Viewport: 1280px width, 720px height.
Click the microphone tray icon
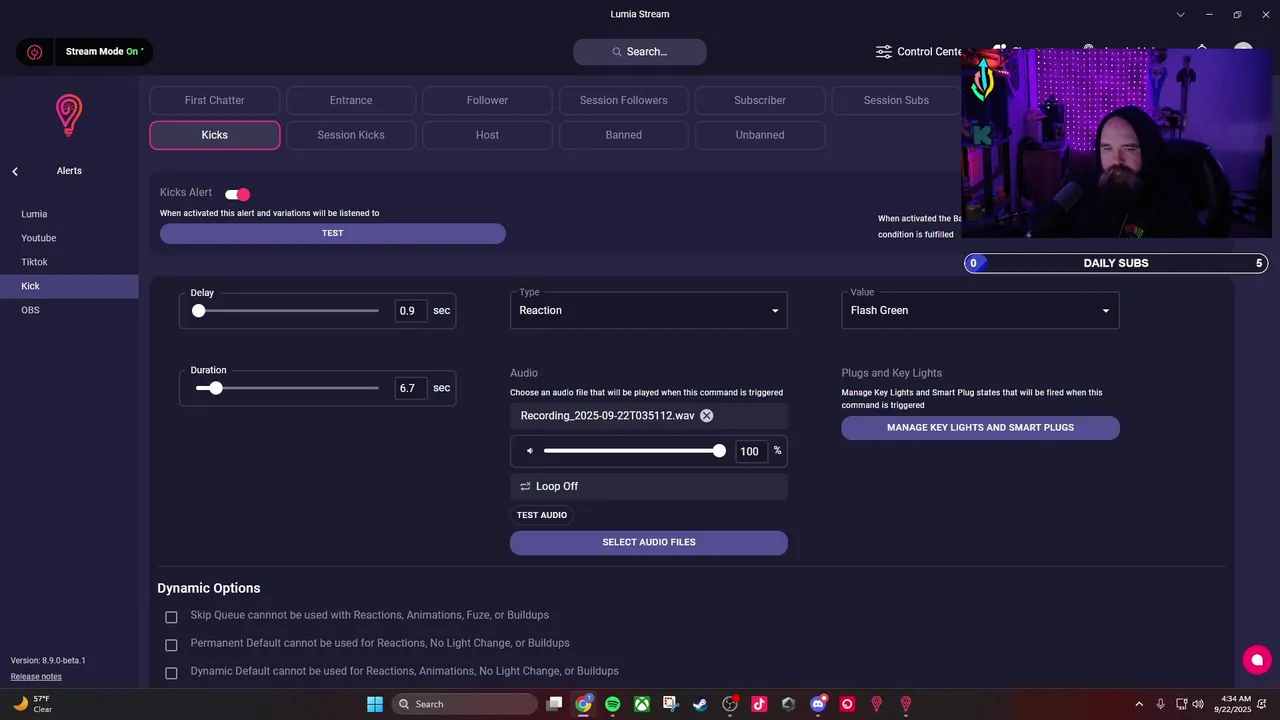coord(1160,704)
